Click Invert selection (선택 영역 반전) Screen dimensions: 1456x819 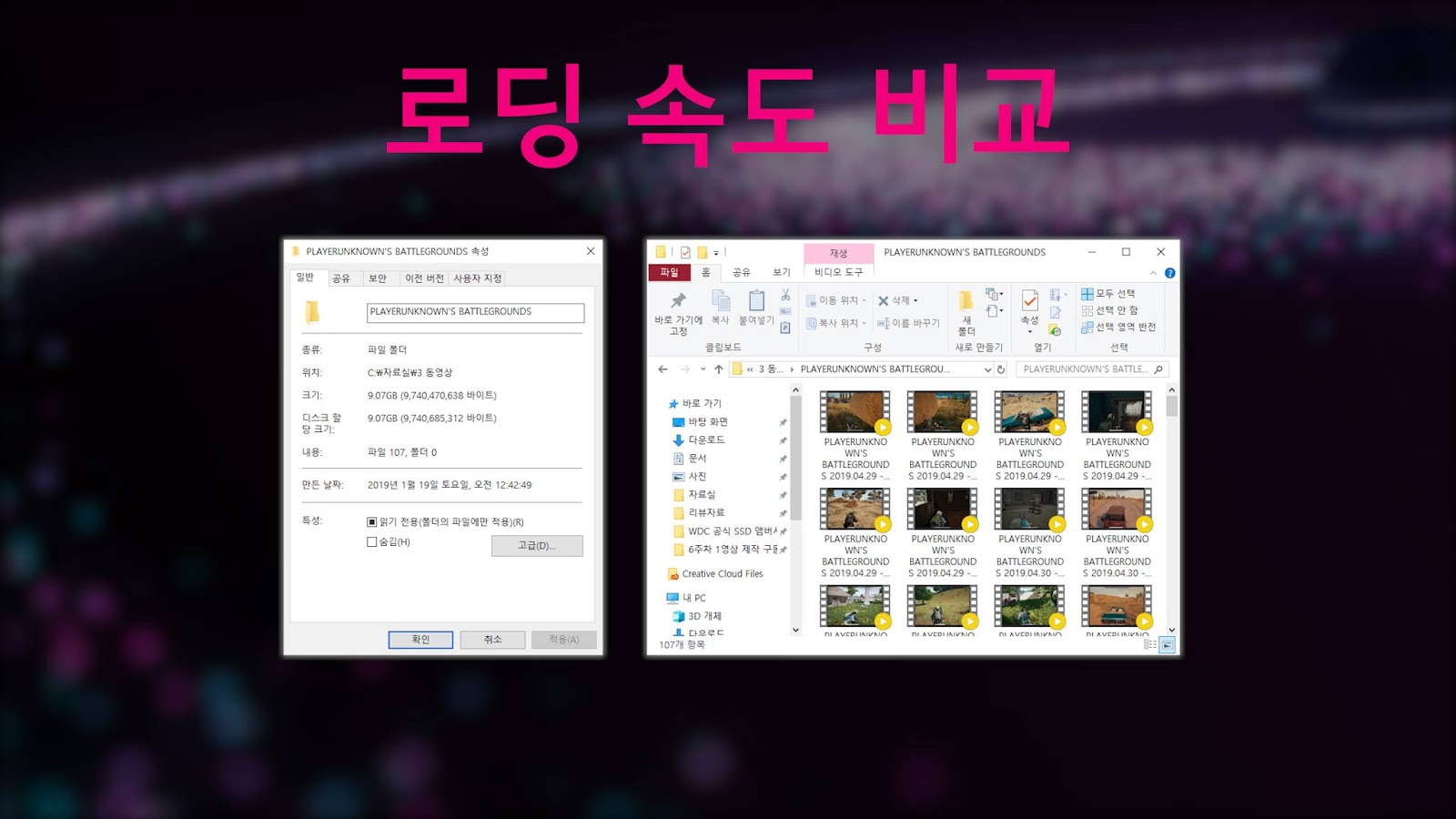[1118, 327]
